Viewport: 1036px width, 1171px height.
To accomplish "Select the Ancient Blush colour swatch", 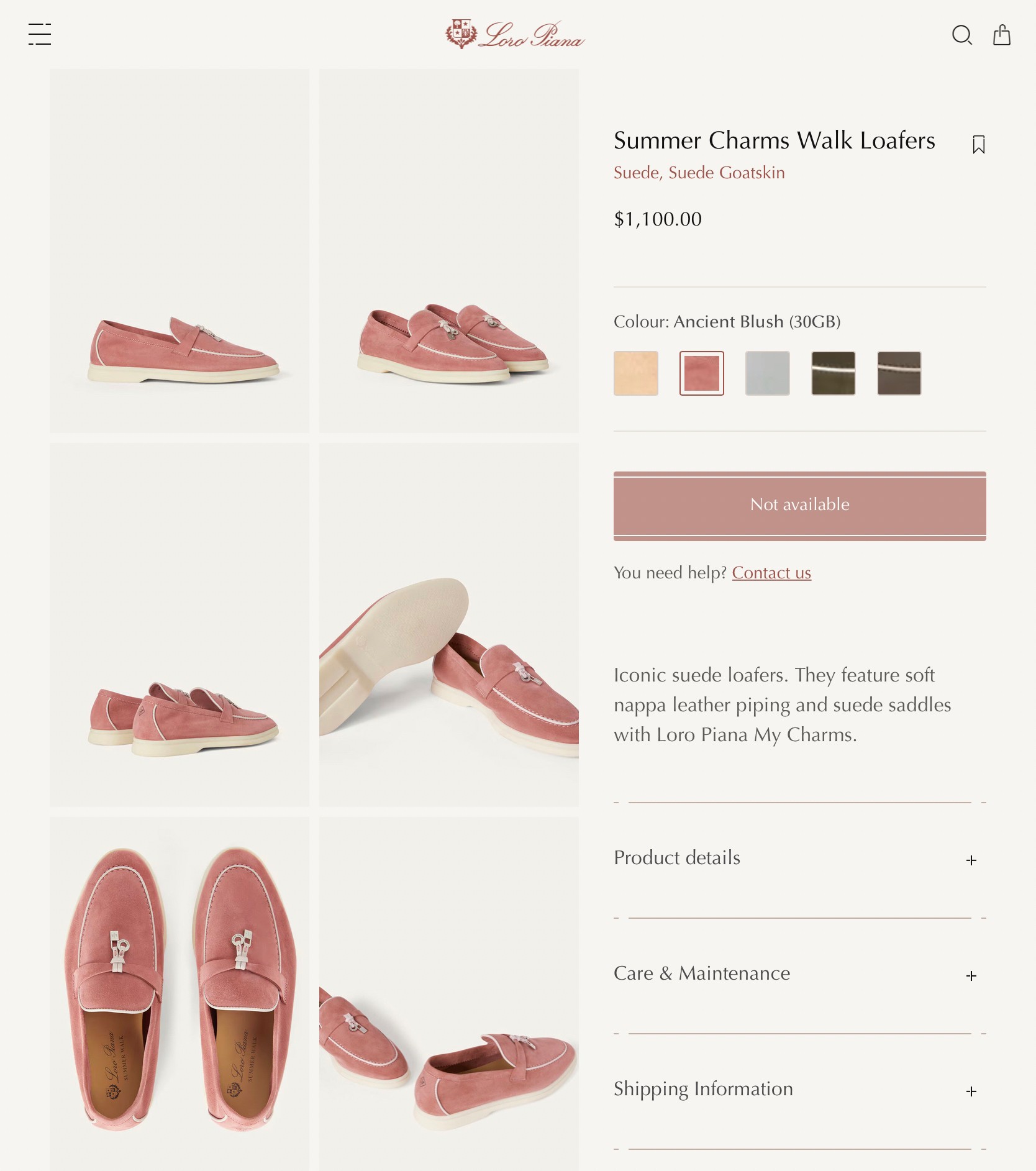I will [x=701, y=373].
